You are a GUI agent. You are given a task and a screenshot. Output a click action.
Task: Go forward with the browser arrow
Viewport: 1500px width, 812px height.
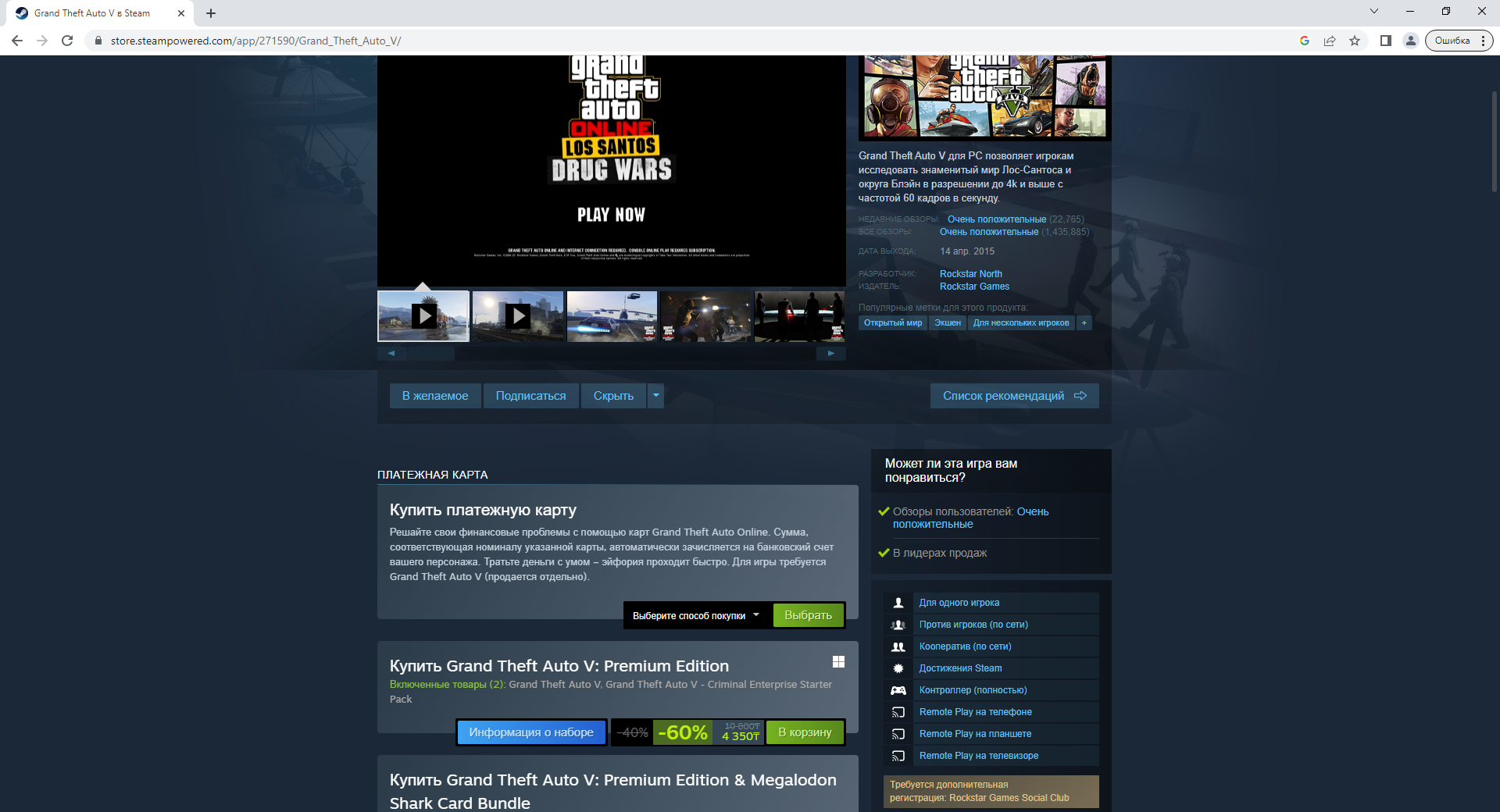(42, 41)
